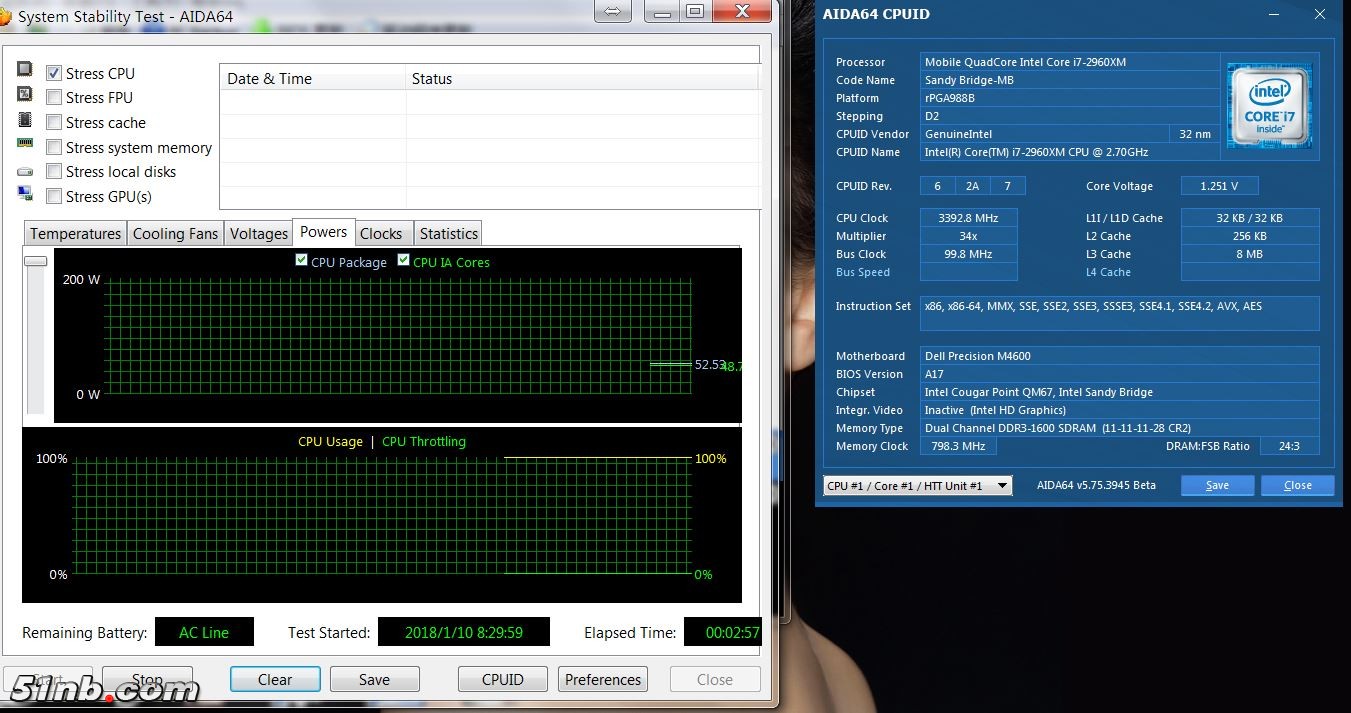Enable the Stress FPU checkbox
1351x713 pixels.
coord(54,97)
